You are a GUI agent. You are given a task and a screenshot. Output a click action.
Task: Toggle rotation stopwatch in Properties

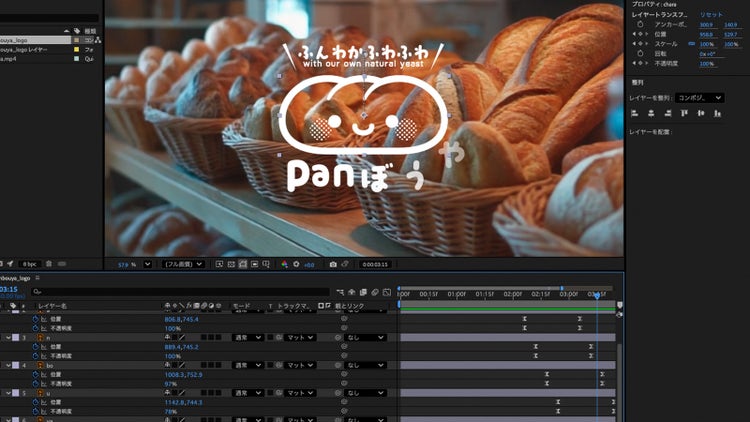(x=640, y=54)
